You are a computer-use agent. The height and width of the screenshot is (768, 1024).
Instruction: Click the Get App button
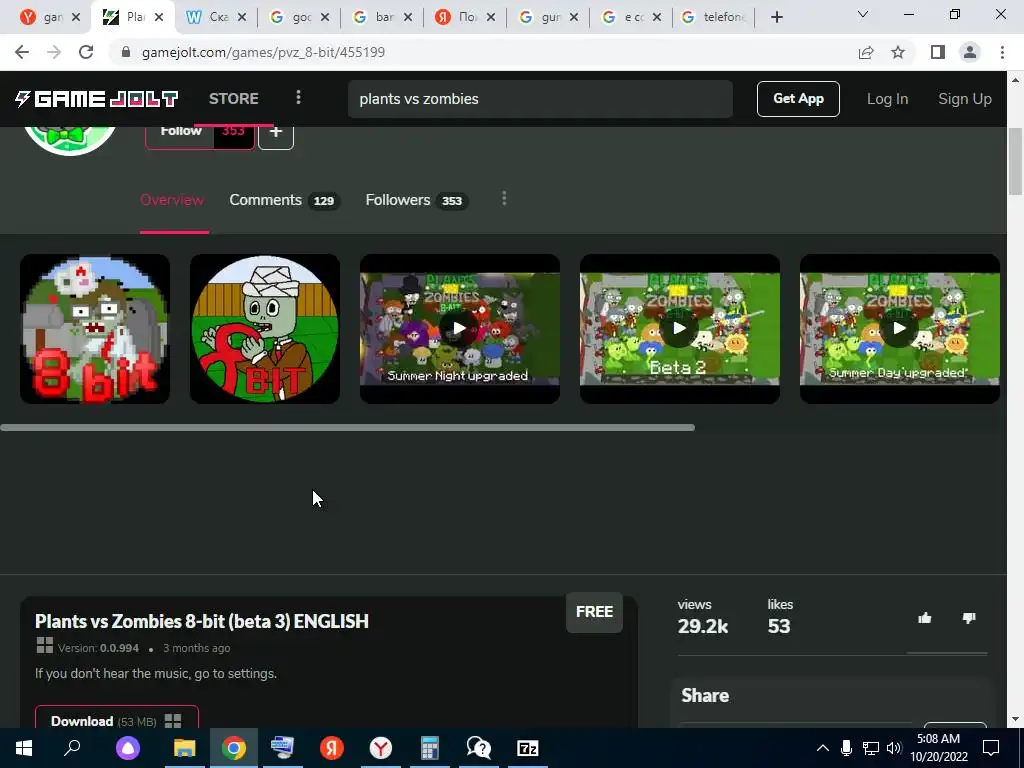pos(798,99)
